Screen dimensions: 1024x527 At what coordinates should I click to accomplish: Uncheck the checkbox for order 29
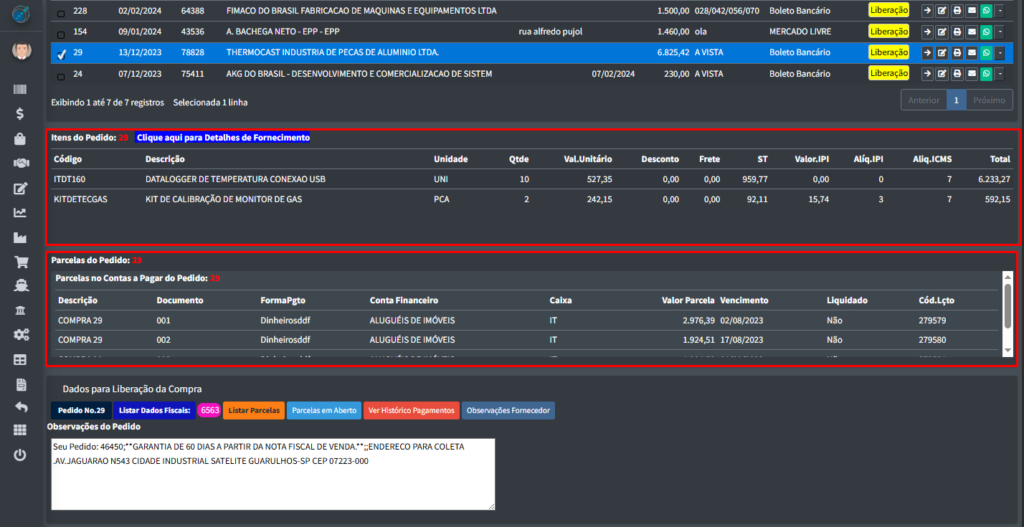(62, 55)
